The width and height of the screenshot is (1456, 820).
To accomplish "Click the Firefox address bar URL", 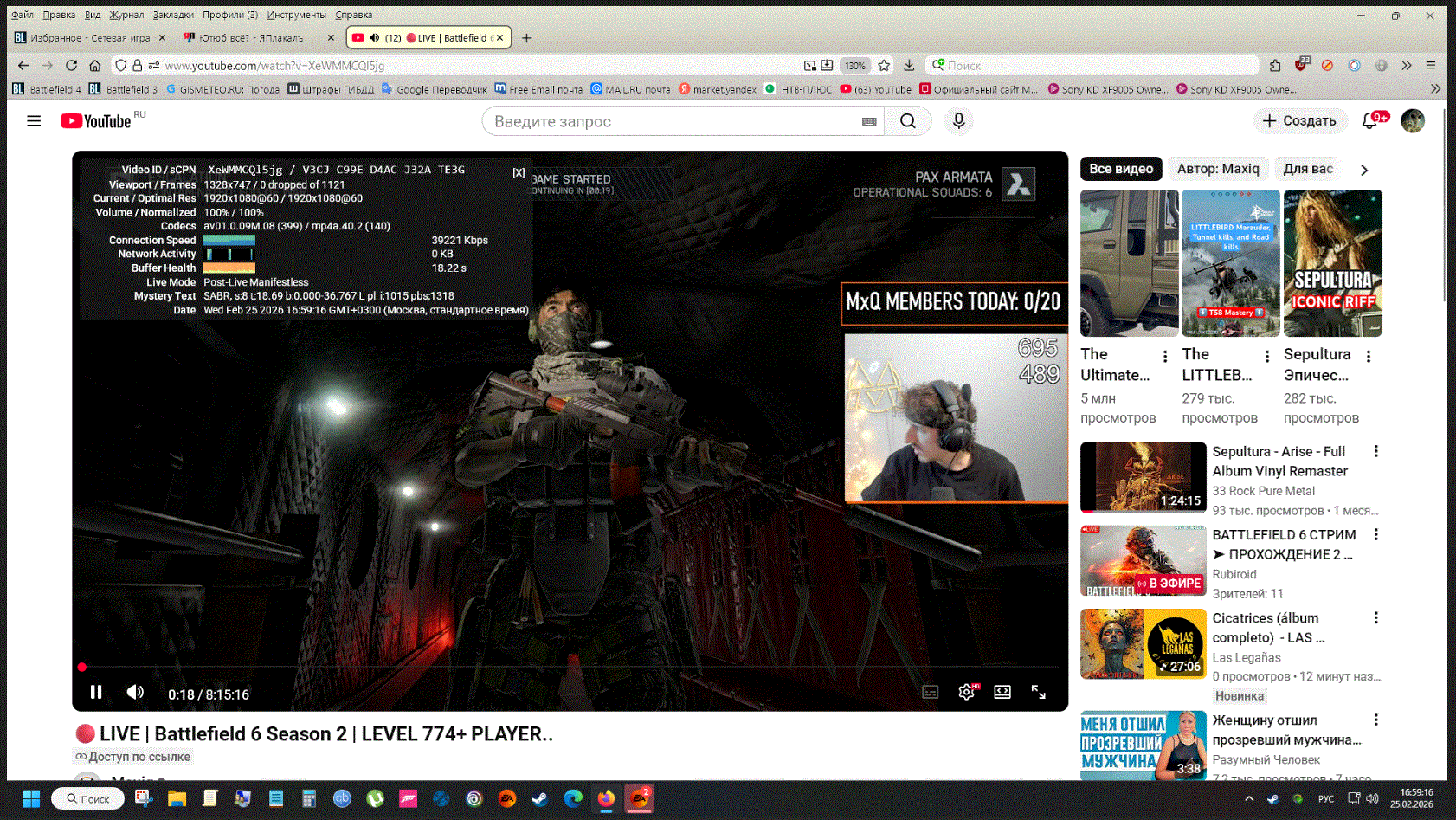I will point(274,66).
